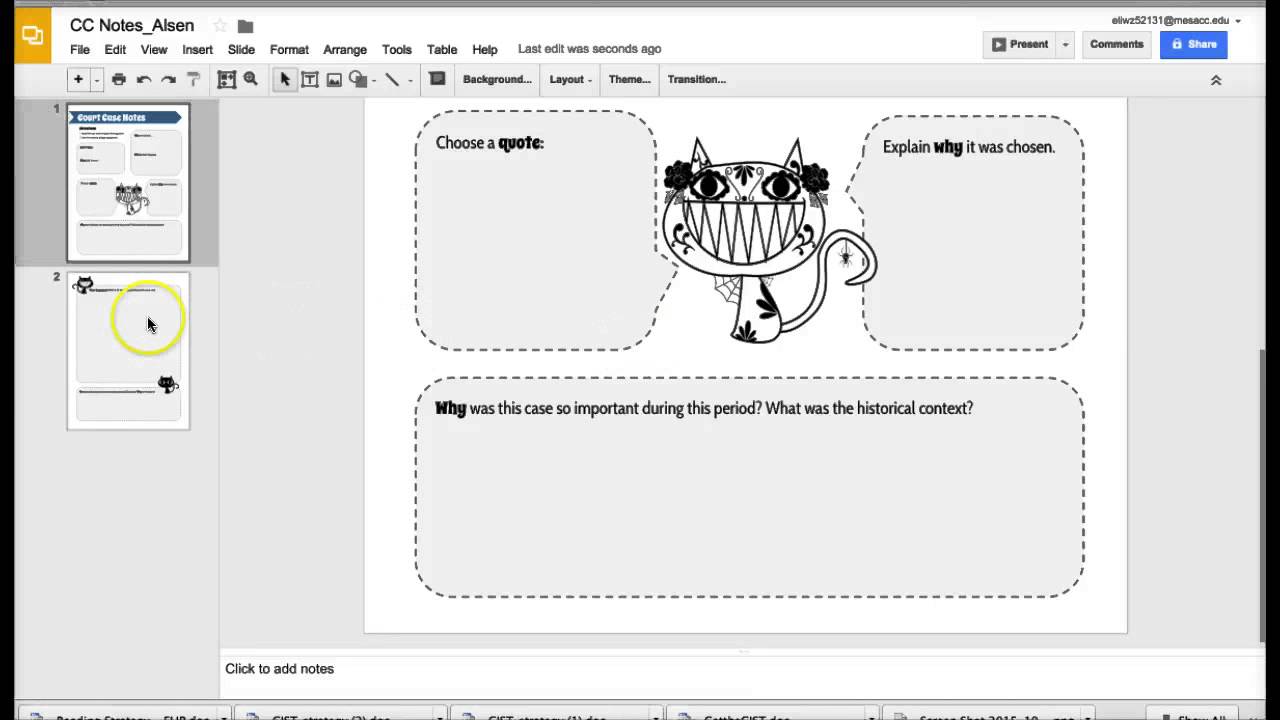Open the Tools menu

[397, 49]
